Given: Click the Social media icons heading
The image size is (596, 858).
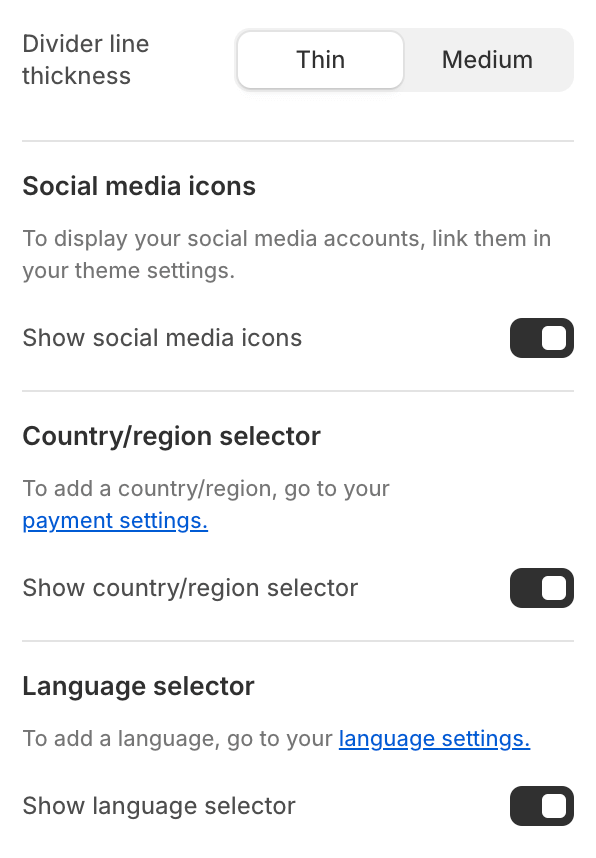Looking at the screenshot, I should pos(139,186).
